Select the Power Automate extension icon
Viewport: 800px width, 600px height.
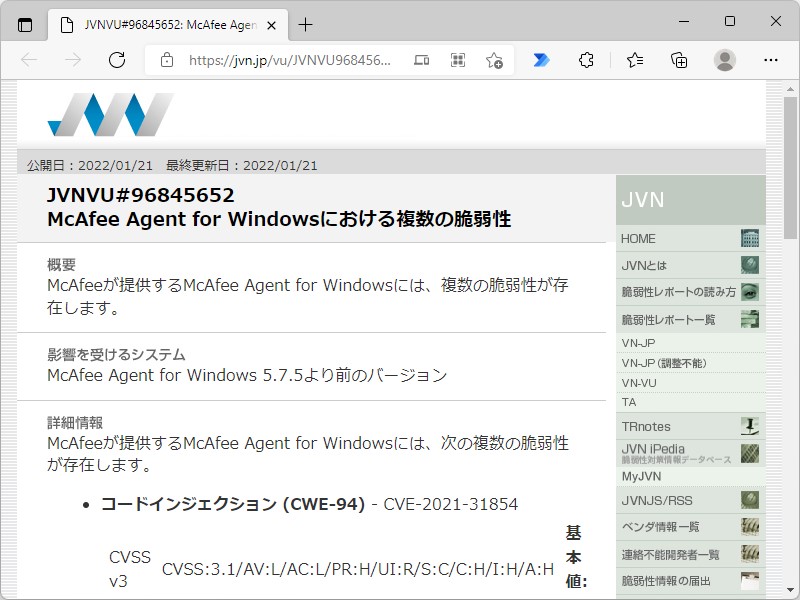540,60
